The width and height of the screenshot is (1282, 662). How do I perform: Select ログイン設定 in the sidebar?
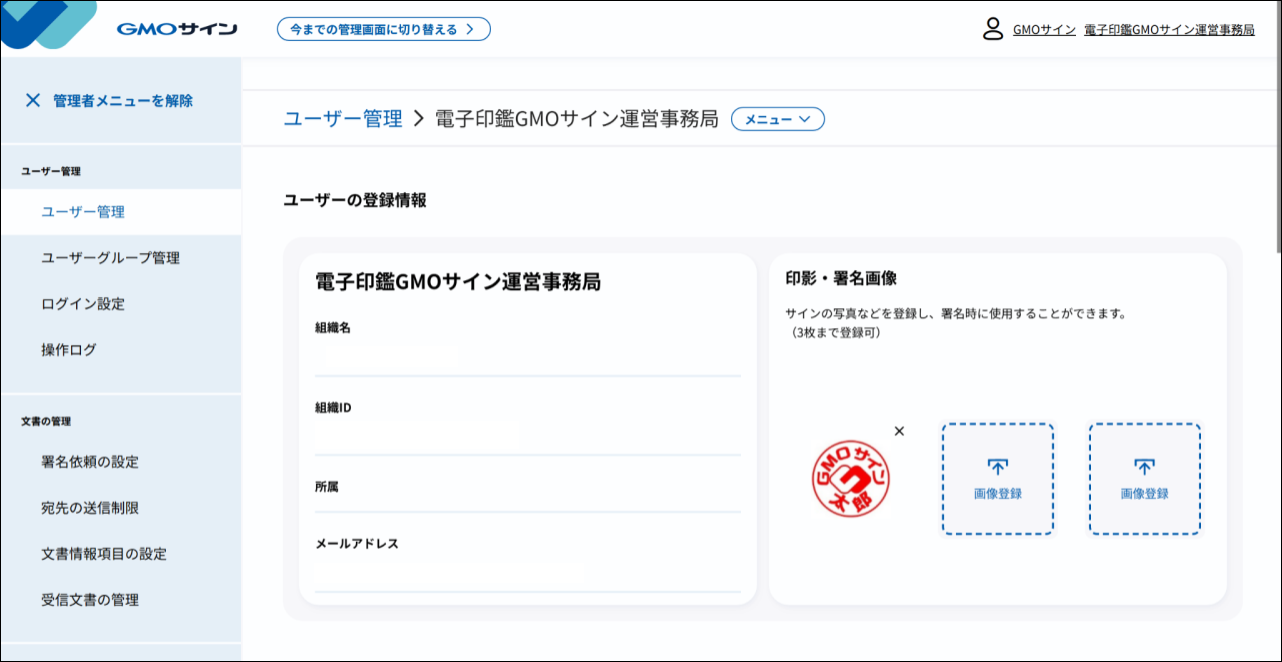80,303
